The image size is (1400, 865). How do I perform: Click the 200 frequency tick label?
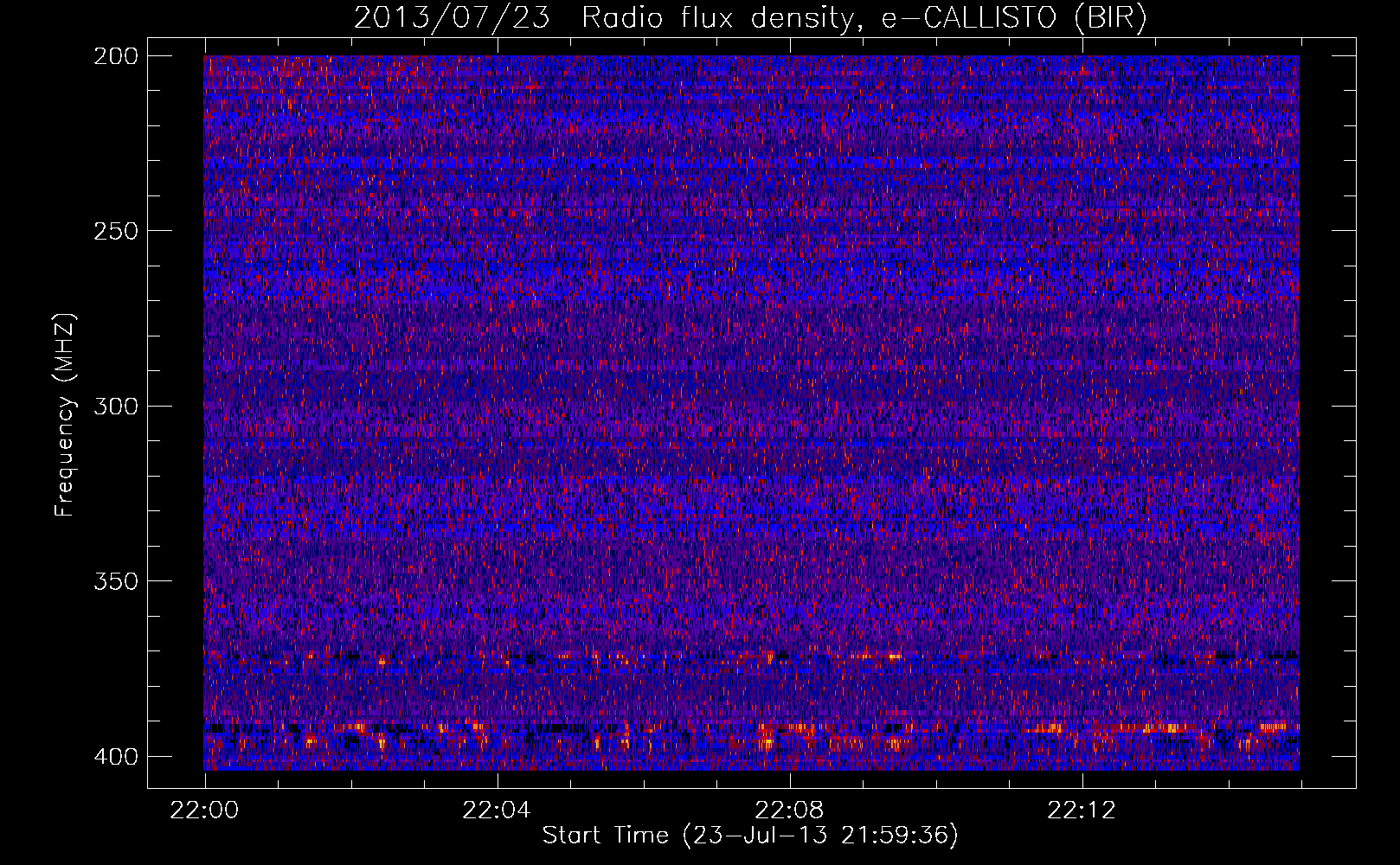tap(115, 56)
